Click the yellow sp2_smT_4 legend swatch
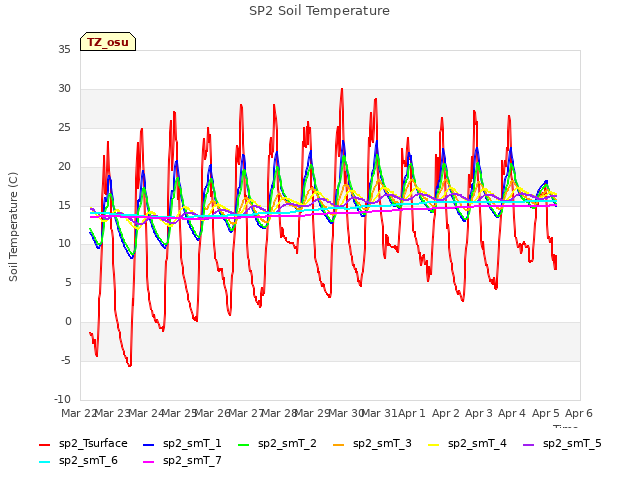This screenshot has width=640, height=480. pyautogui.click(x=433, y=444)
